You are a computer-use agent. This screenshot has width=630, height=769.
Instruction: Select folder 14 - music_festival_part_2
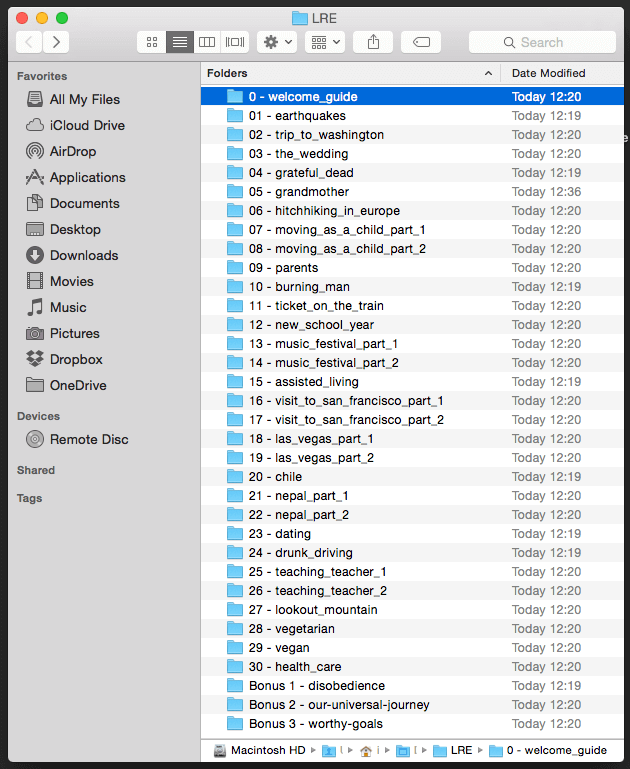412,363
